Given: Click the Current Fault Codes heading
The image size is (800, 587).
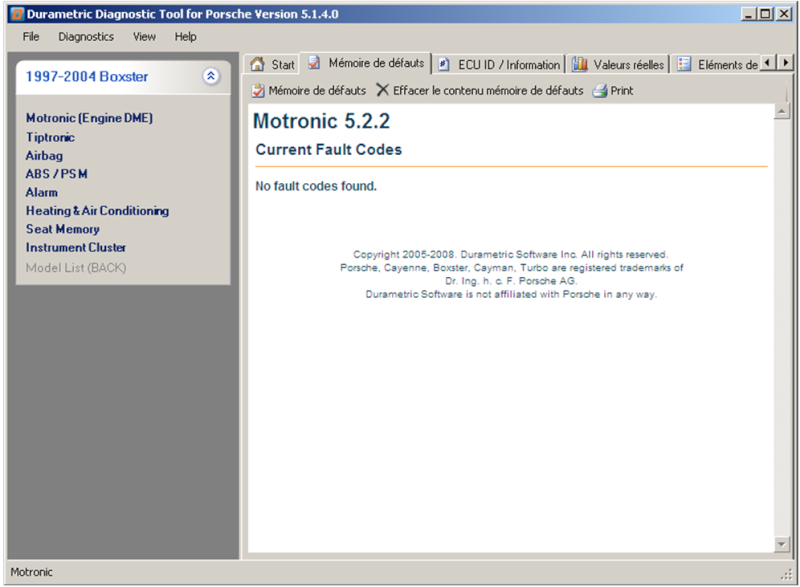Looking at the screenshot, I should (329, 149).
